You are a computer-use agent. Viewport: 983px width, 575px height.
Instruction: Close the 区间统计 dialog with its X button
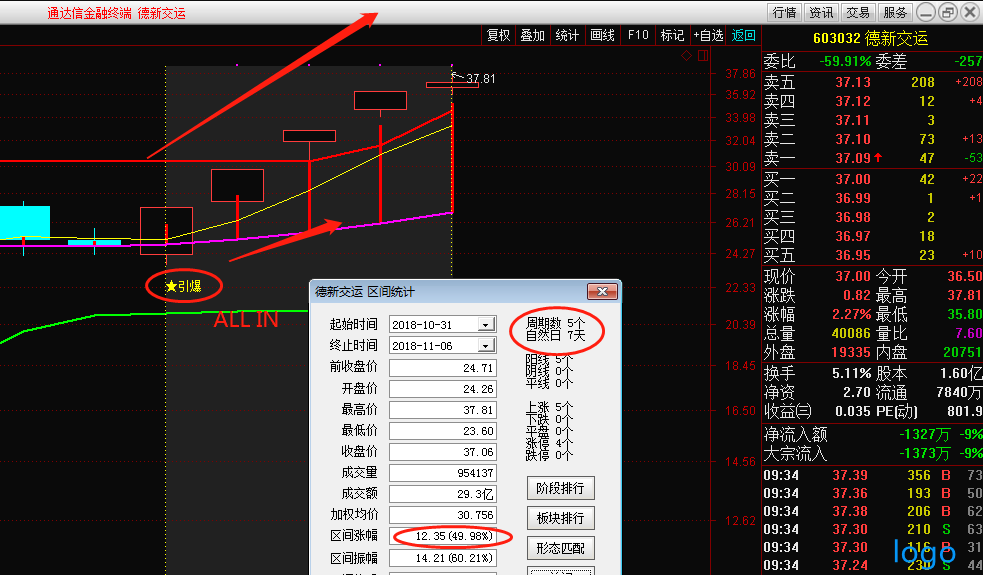602,292
